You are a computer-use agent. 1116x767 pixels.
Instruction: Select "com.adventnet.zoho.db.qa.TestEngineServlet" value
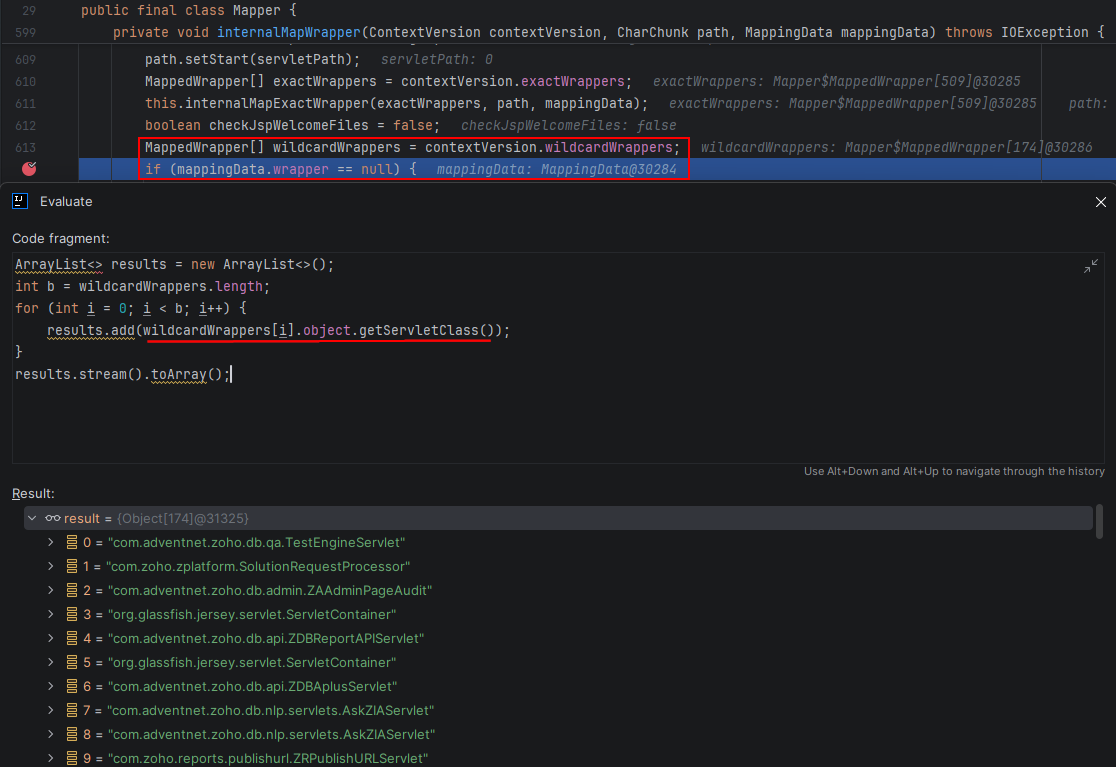pyautogui.click(x=256, y=542)
